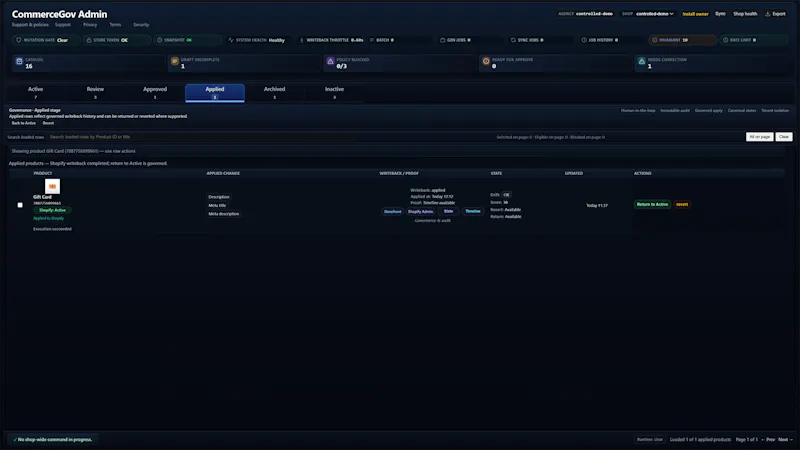
Task: Click the Clear selection button
Action: tap(784, 137)
